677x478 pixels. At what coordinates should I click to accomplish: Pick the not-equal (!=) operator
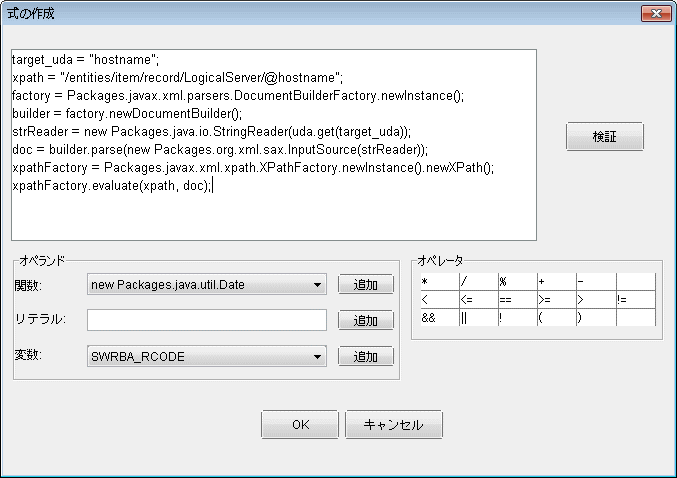coord(636,300)
